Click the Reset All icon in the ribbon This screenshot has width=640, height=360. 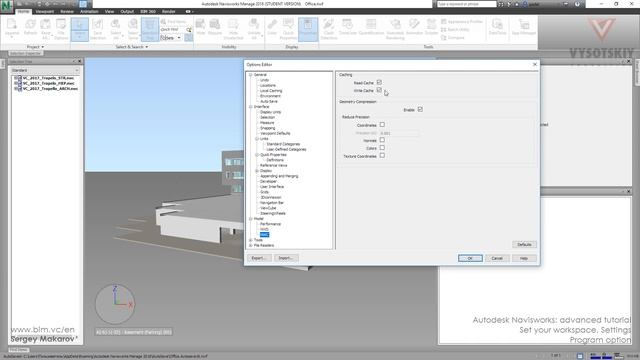tap(46, 29)
